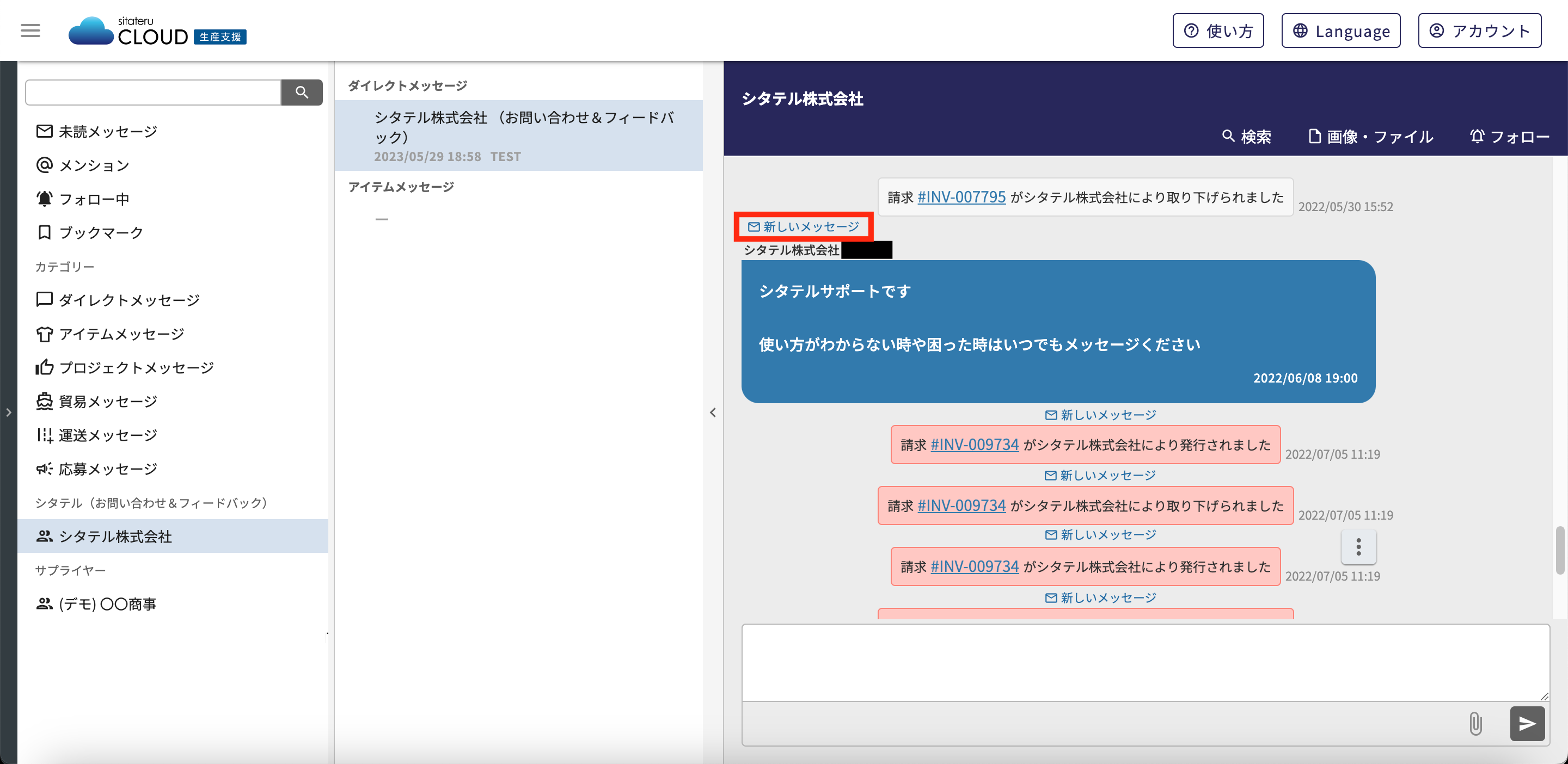Viewport: 1568px width, 764px height.
Task: Show フォロー中 followed threads
Action: coord(174,199)
